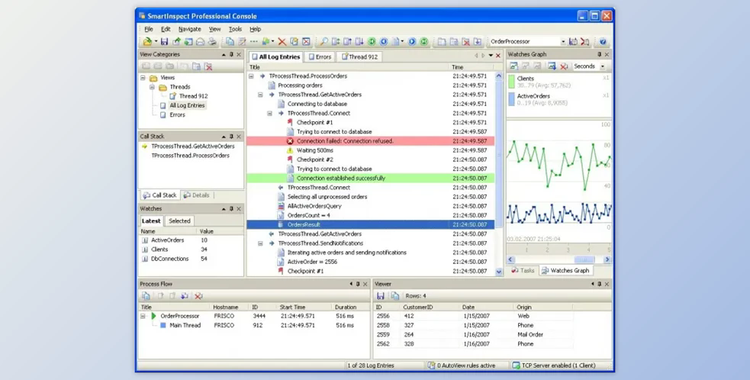Click the warning icon beside Waiting 500ms
Image resolution: width=750 pixels, height=380 pixels.
[290, 150]
